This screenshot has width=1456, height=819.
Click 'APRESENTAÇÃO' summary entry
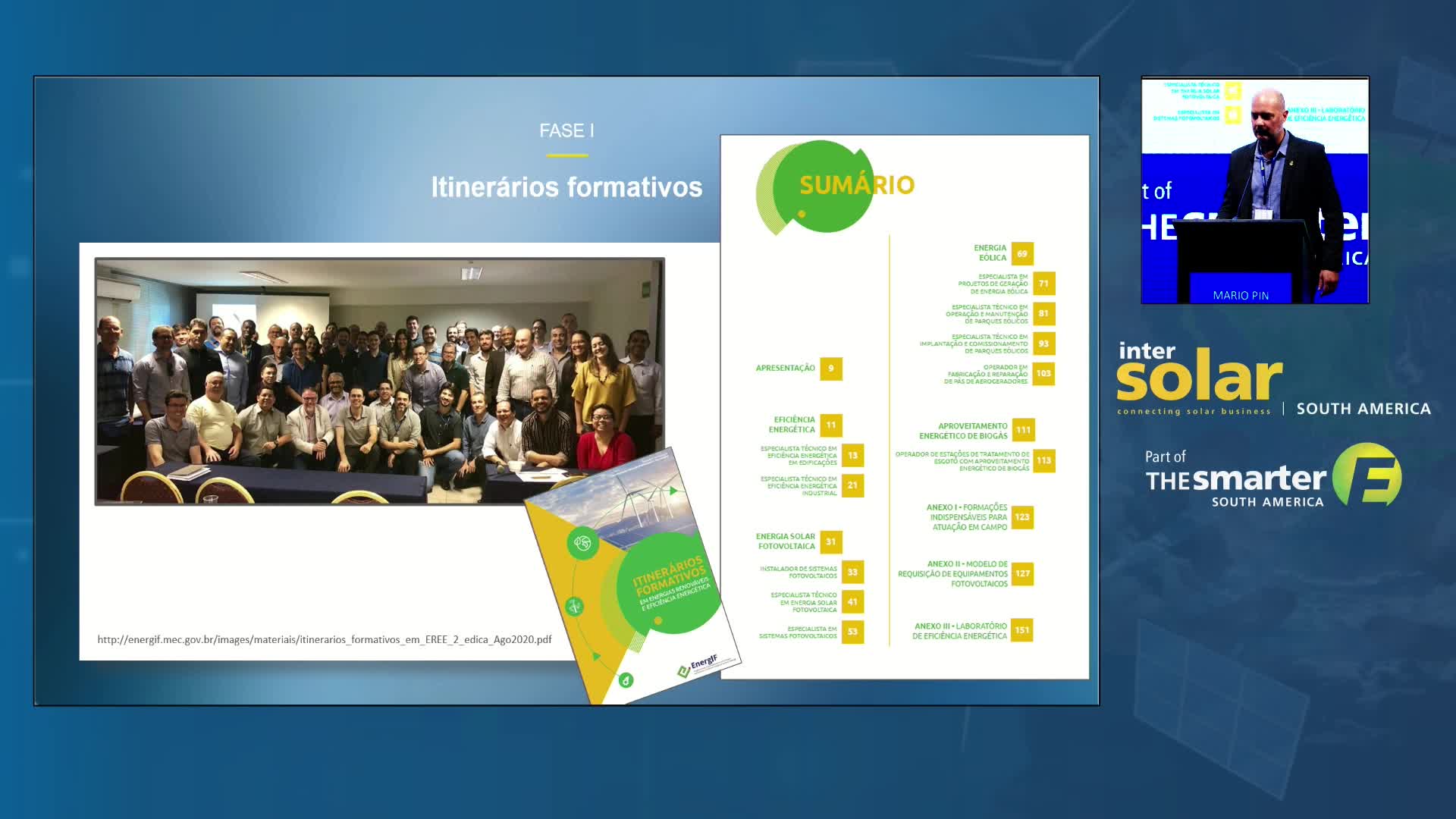tap(785, 368)
